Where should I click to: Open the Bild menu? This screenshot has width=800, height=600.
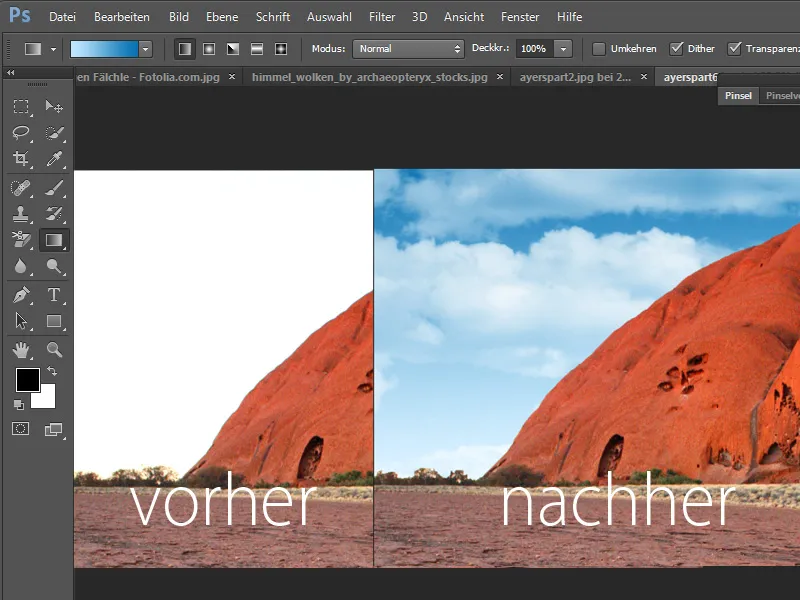179,17
